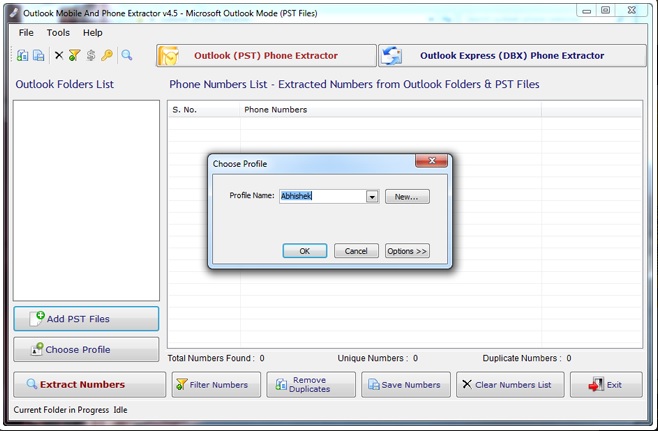Switch to Outlook (PST) Phone Extractor mode
658x431 pixels.
pos(266,56)
